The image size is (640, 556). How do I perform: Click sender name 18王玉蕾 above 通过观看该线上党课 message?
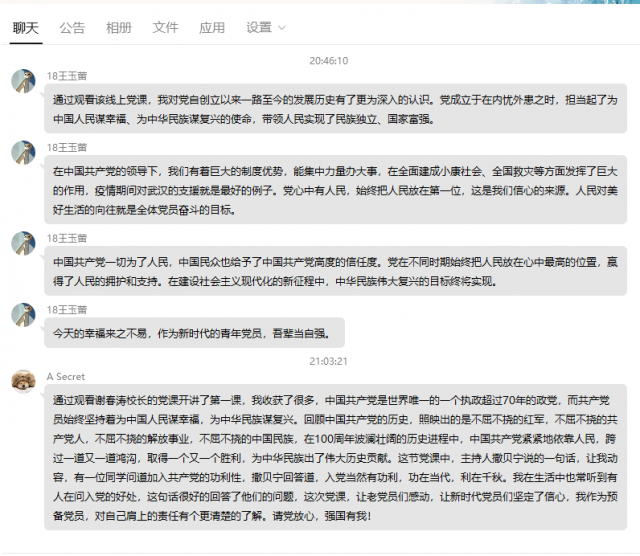[67, 76]
